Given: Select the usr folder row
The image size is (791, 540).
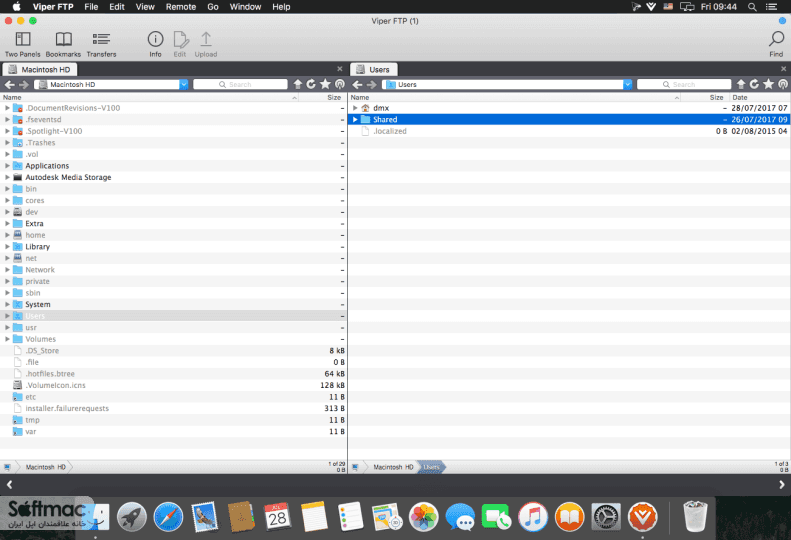Looking at the screenshot, I should pos(174,328).
